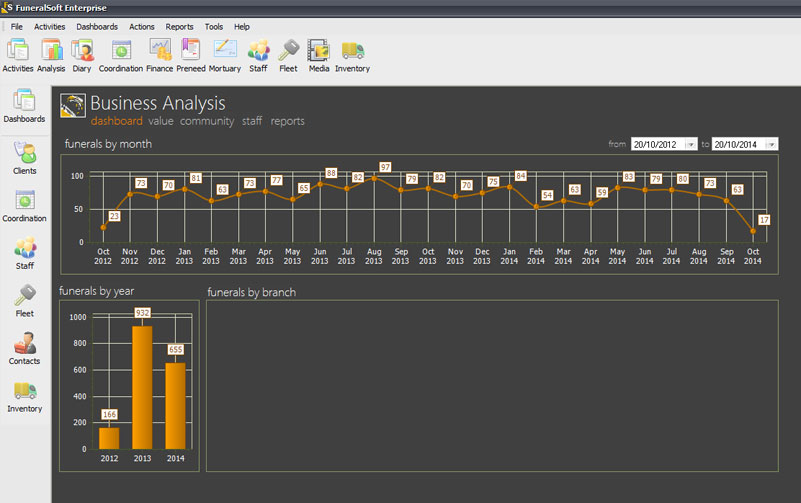
Task: Click the May 2014 data label 83
Action: coord(629,176)
